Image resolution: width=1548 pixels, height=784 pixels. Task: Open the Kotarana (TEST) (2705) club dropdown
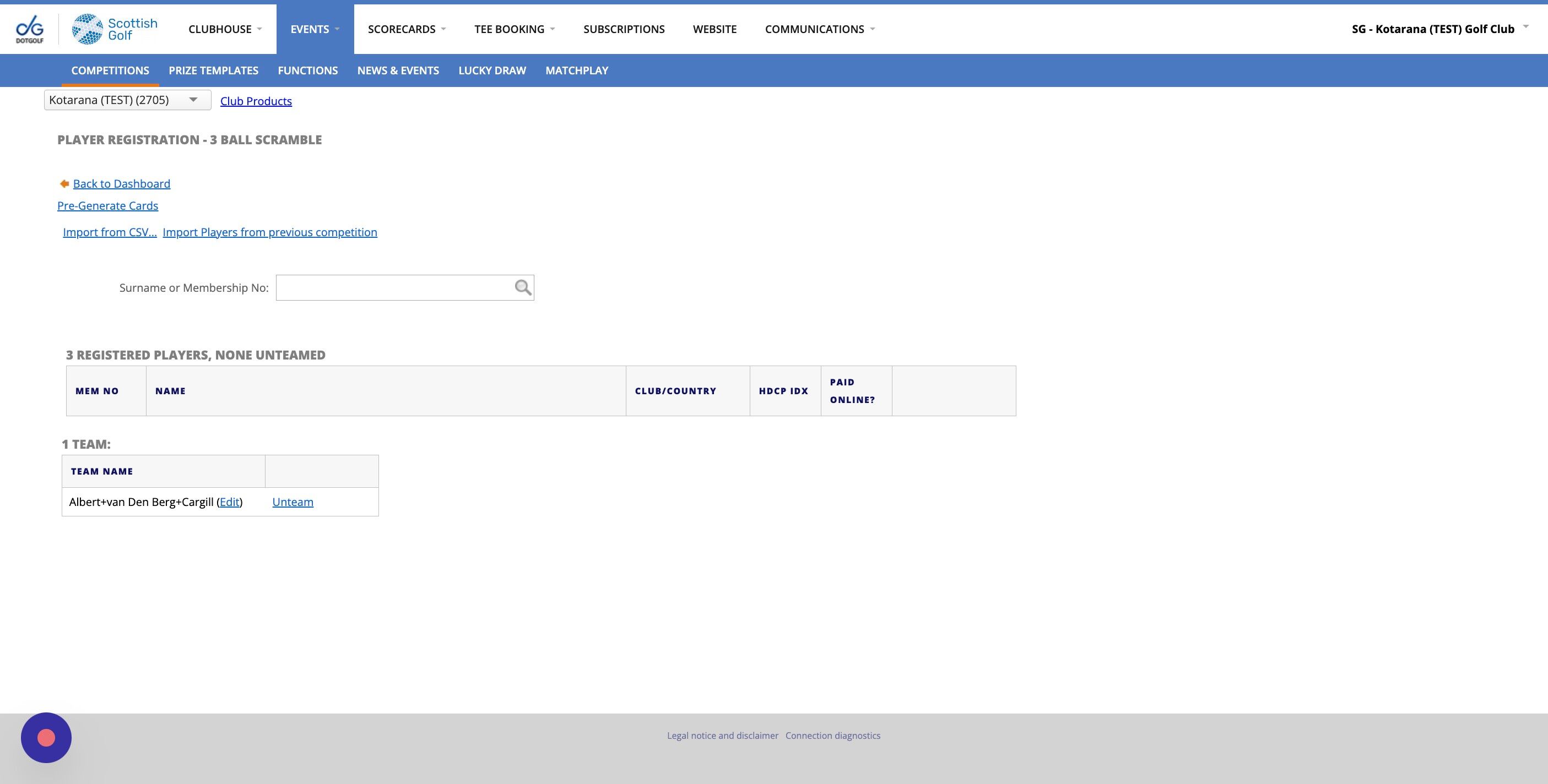(127, 100)
